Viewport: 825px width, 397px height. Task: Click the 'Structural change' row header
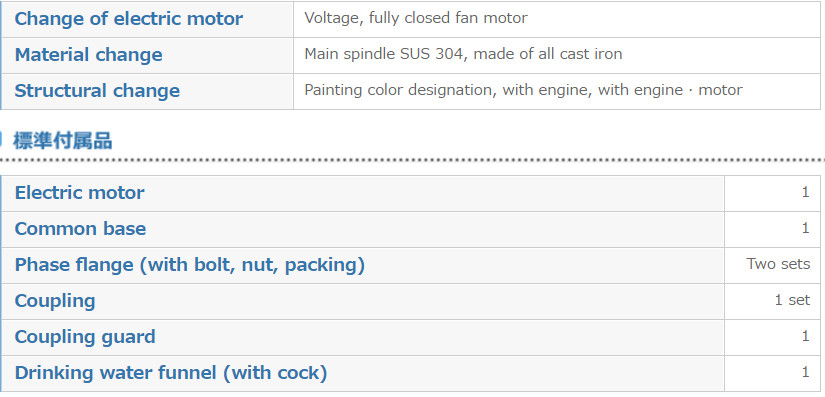147,91
